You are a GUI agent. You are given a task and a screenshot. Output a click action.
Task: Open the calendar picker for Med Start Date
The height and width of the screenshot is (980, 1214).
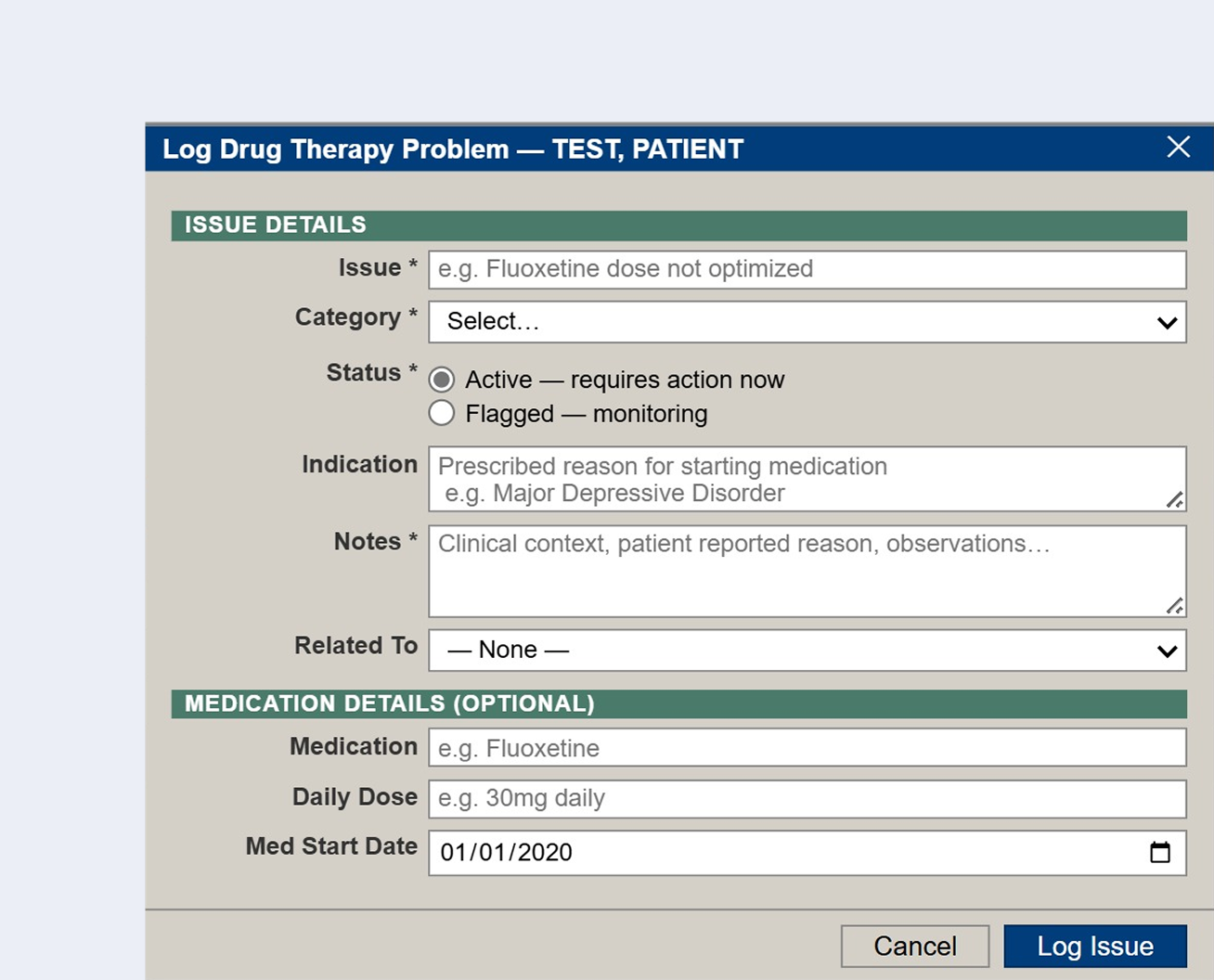point(1159,852)
